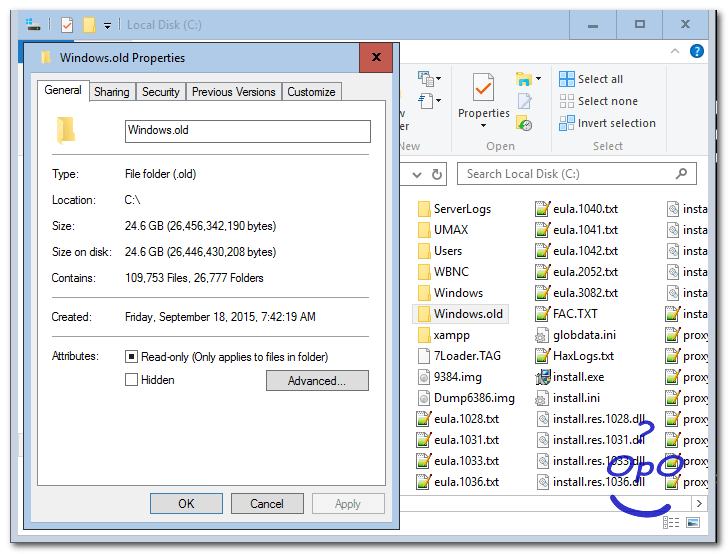Screen dimensions: 728x554
Task: Select the HaxLogs.txt file
Action: tap(575, 356)
